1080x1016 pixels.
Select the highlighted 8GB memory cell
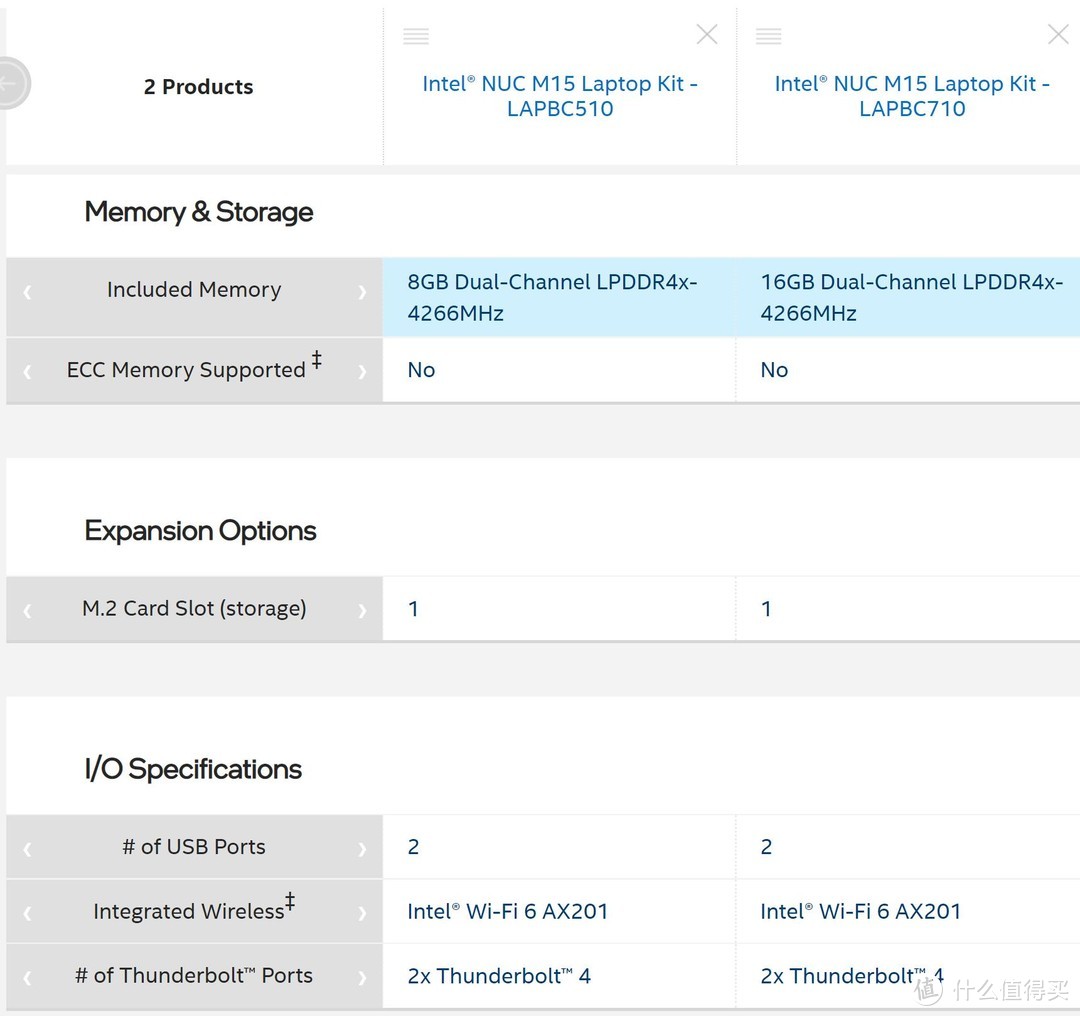tap(560, 297)
